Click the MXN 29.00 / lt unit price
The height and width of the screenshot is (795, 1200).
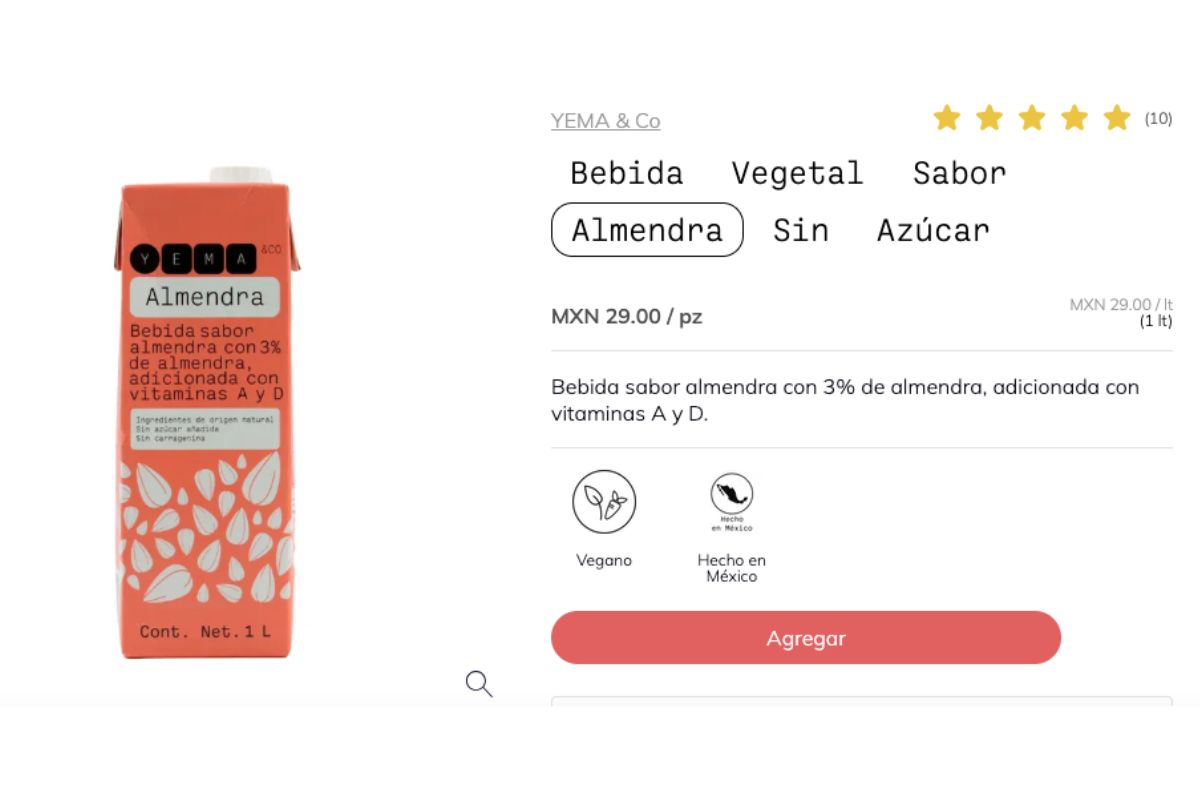point(1121,305)
